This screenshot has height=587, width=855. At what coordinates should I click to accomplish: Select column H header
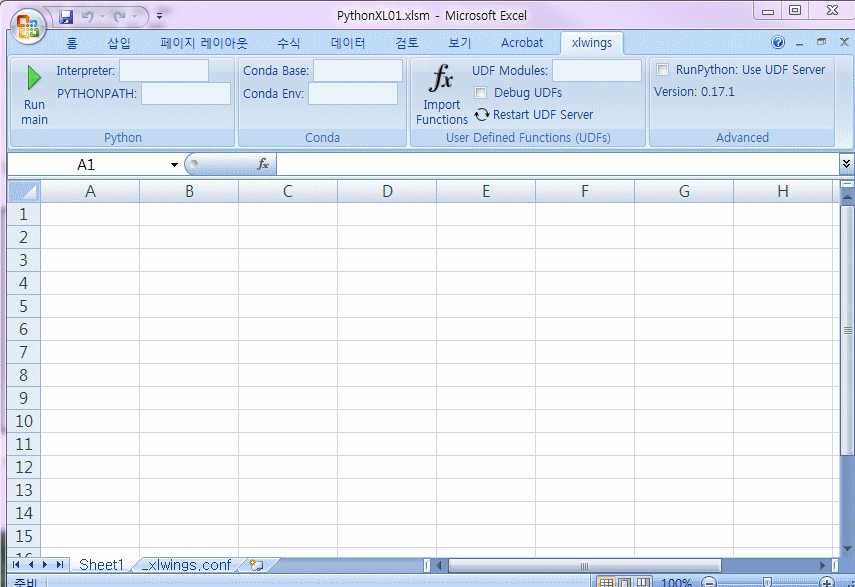[x=782, y=191]
